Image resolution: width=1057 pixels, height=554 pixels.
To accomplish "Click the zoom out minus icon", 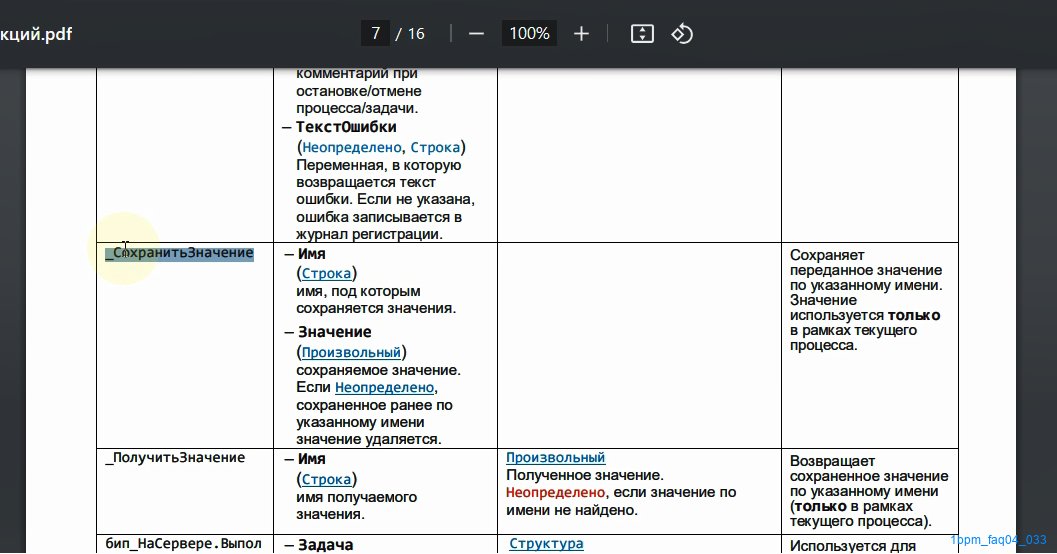I will click(477, 34).
